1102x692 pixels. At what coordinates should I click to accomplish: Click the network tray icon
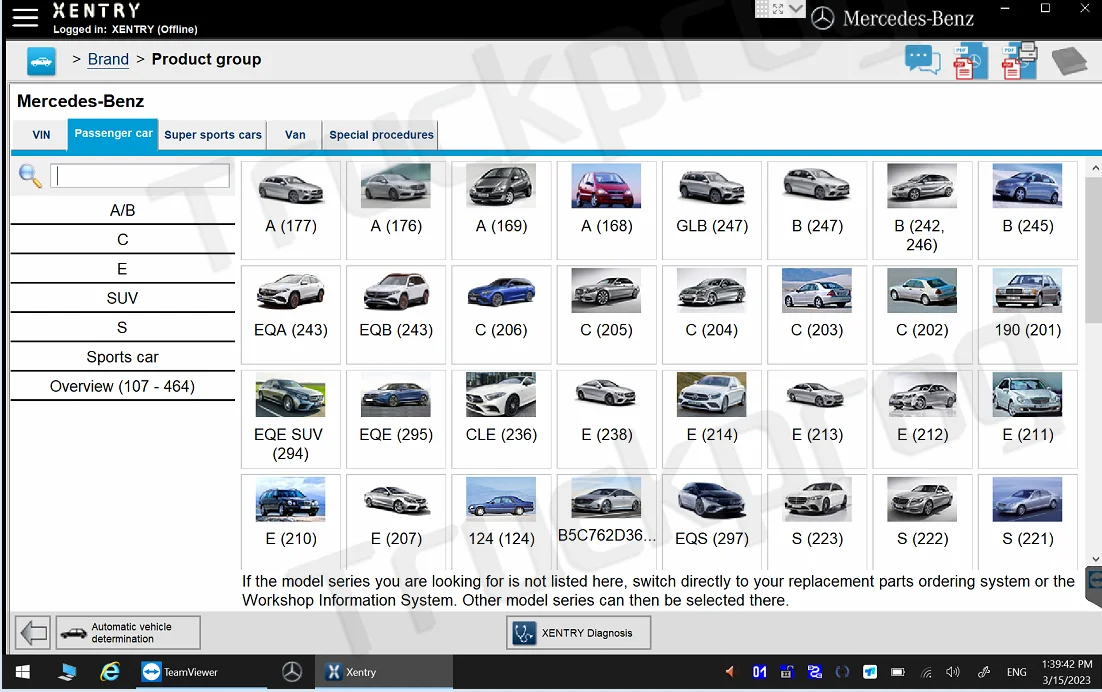click(x=926, y=672)
